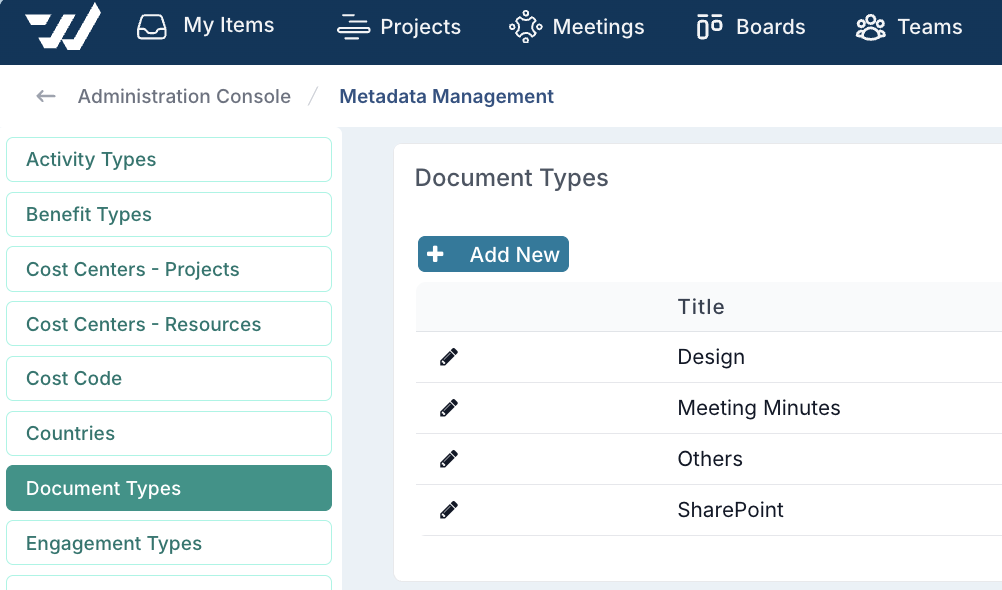The image size is (1002, 590).
Task: Switch to Engagement Types in sidebar
Action: 168,543
